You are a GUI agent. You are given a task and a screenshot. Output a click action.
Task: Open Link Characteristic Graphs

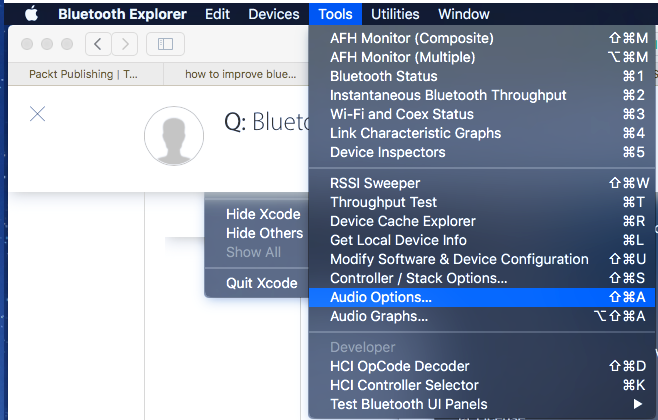[x=481, y=133]
